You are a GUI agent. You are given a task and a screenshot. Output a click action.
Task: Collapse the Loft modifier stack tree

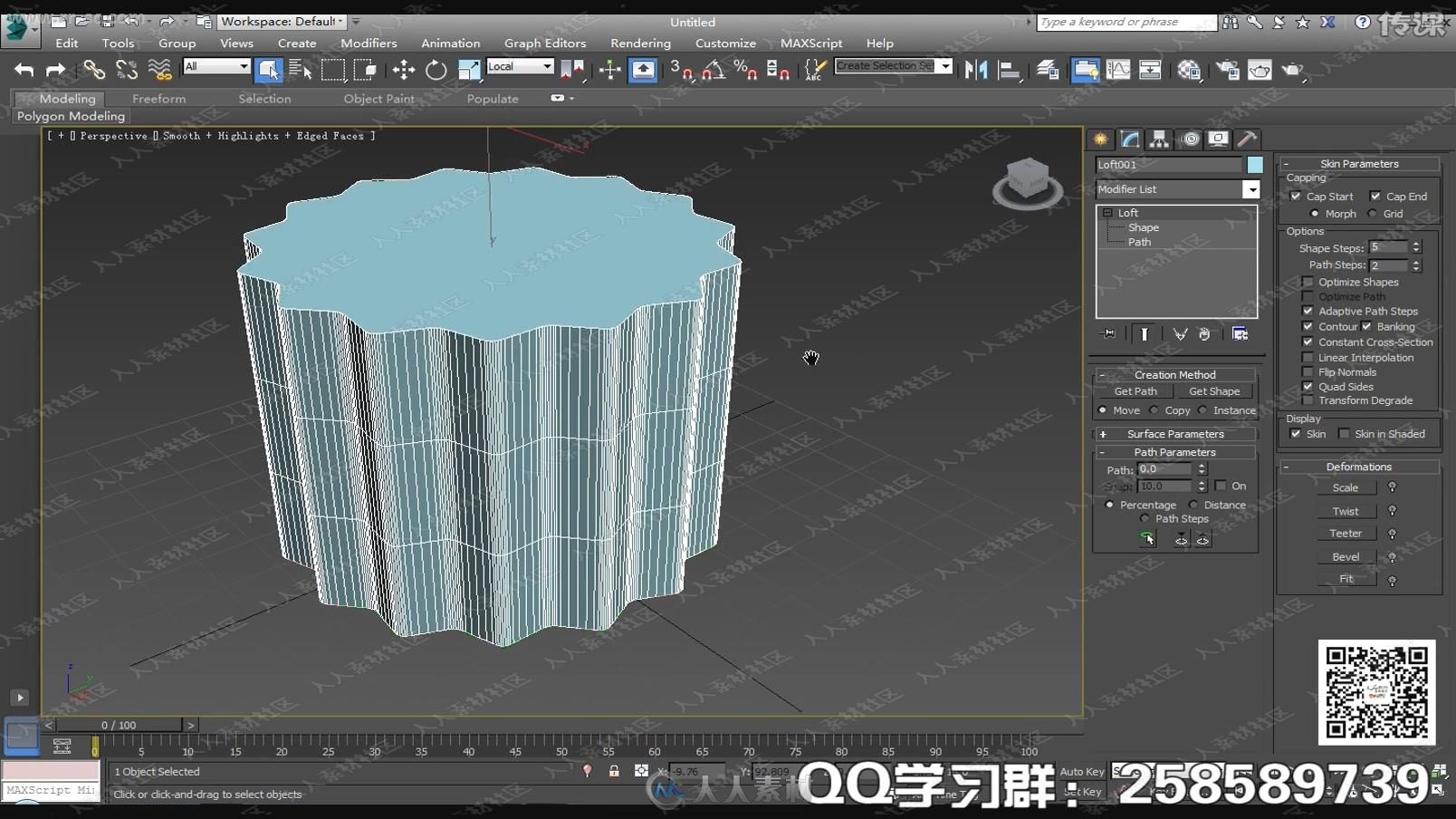[x=1107, y=213]
